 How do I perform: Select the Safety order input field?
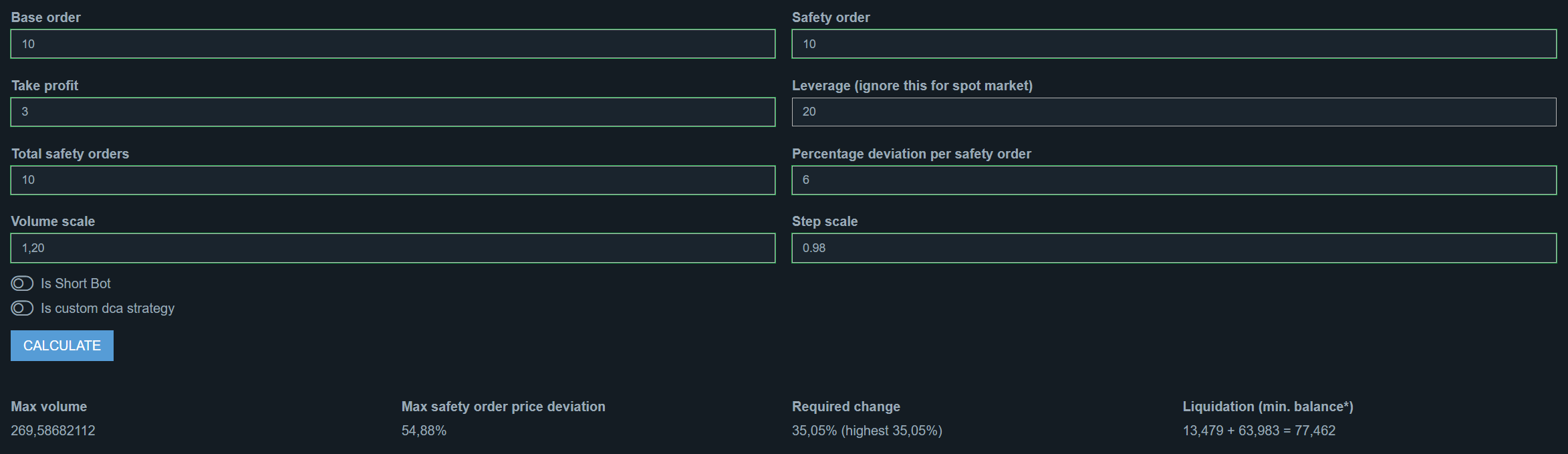coord(1174,44)
